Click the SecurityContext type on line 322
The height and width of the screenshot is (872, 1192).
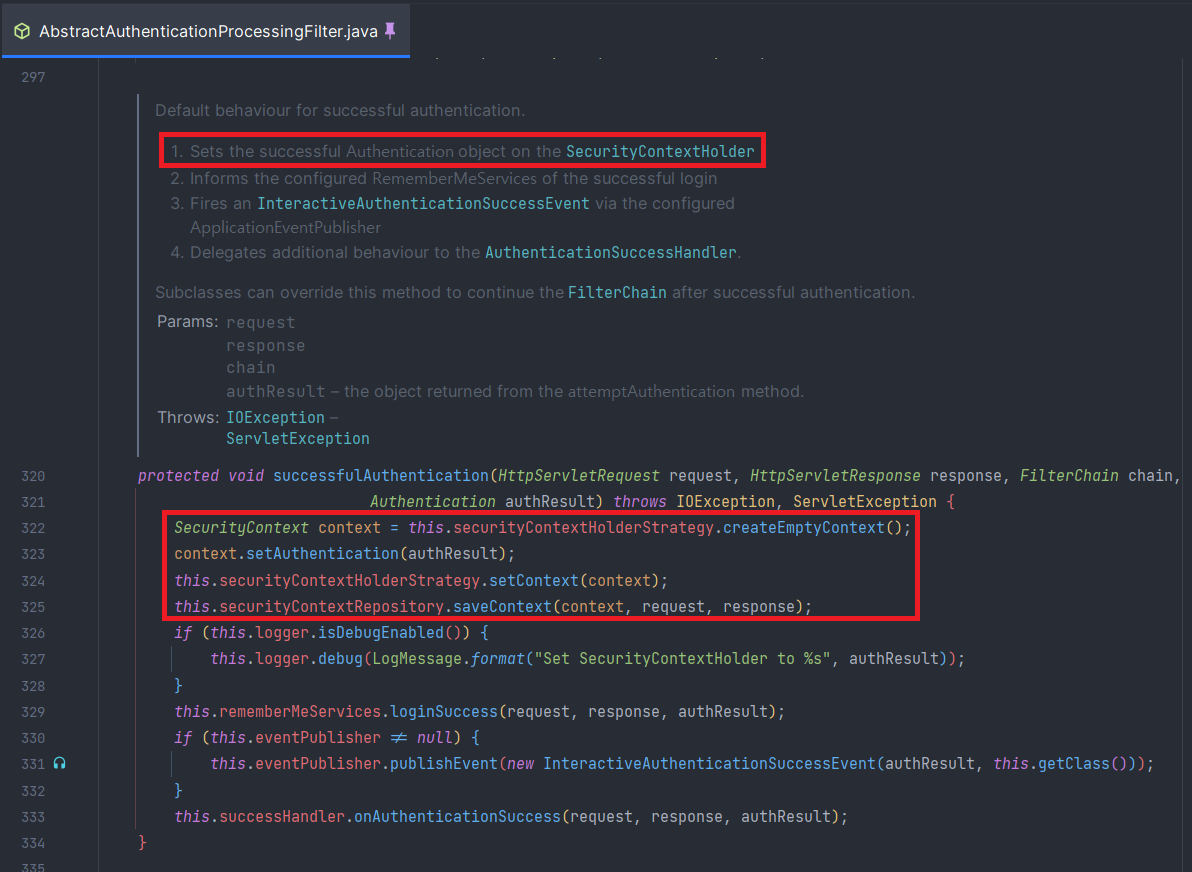(x=242, y=528)
